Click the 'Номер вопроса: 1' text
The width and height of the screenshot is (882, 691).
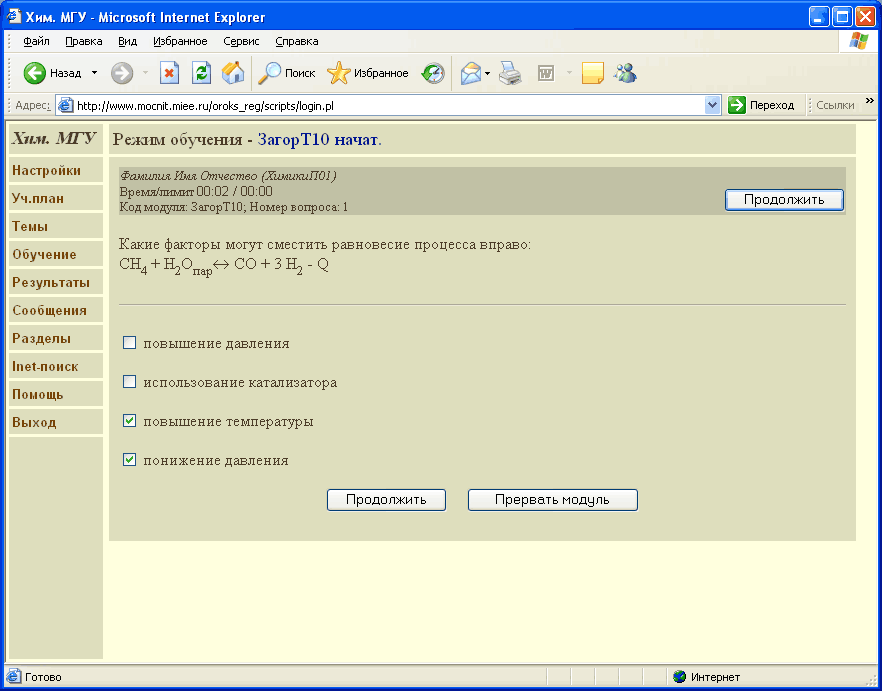tap(299, 207)
